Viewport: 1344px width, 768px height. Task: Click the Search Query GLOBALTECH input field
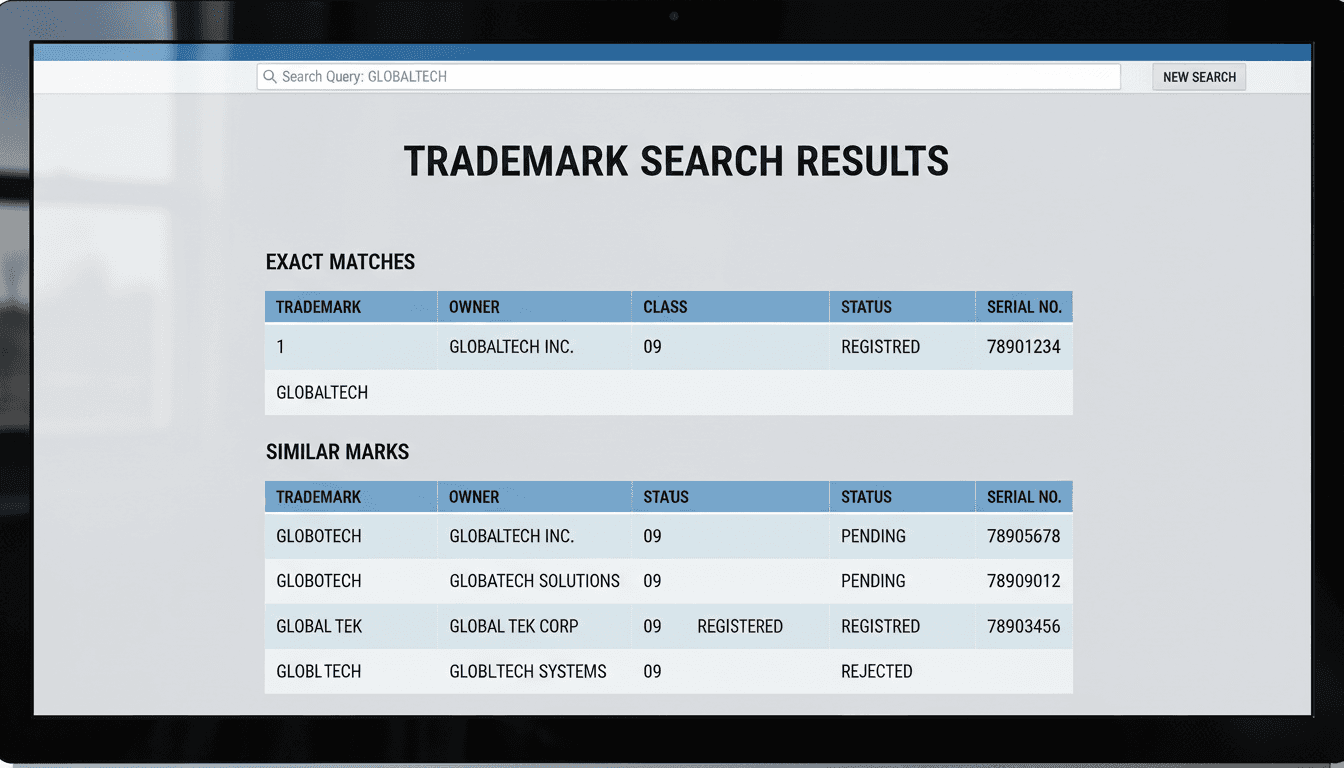[x=688, y=77]
